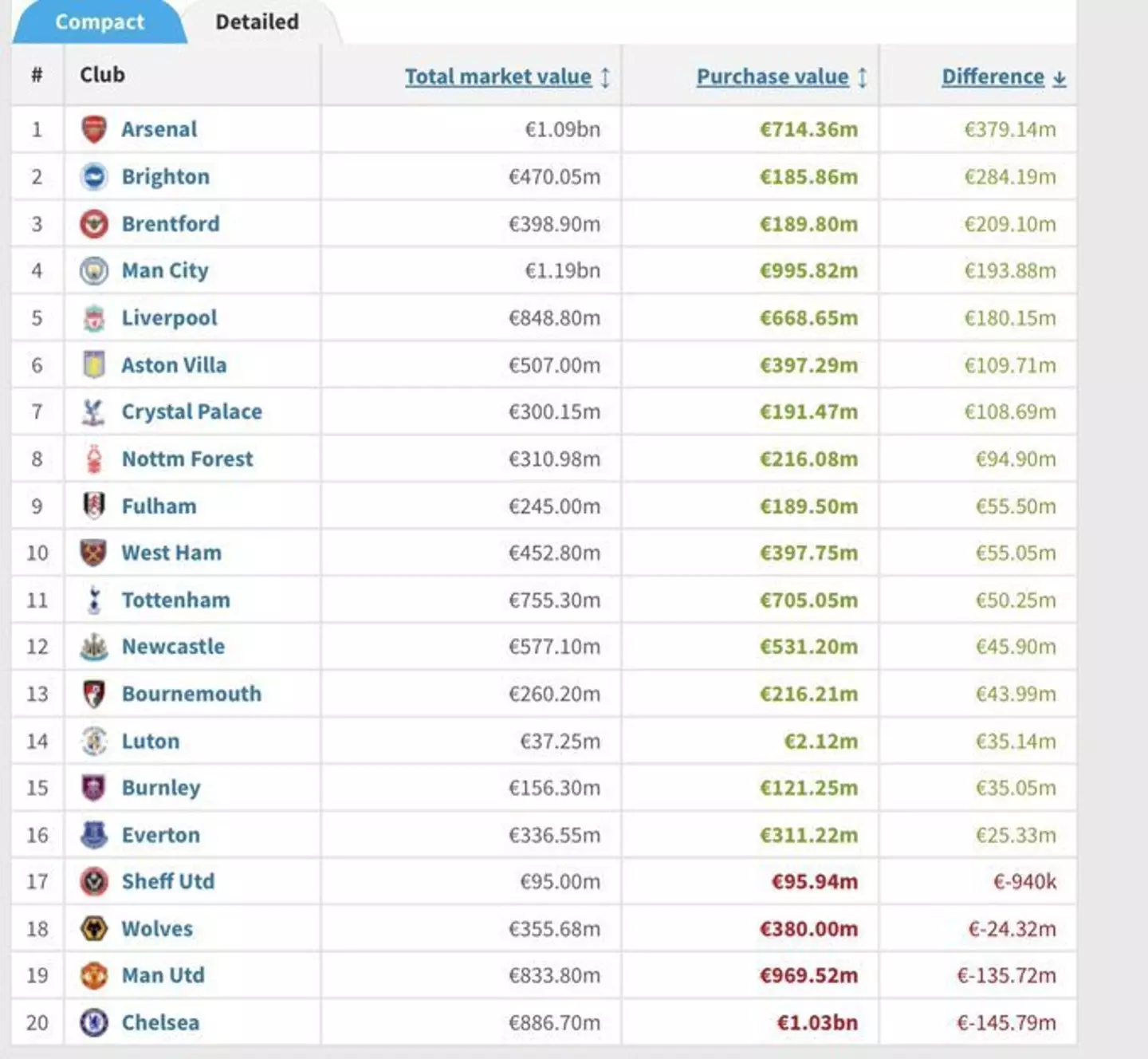Click the Wolves club crest icon
This screenshot has width=1148, height=1059.
click(94, 928)
